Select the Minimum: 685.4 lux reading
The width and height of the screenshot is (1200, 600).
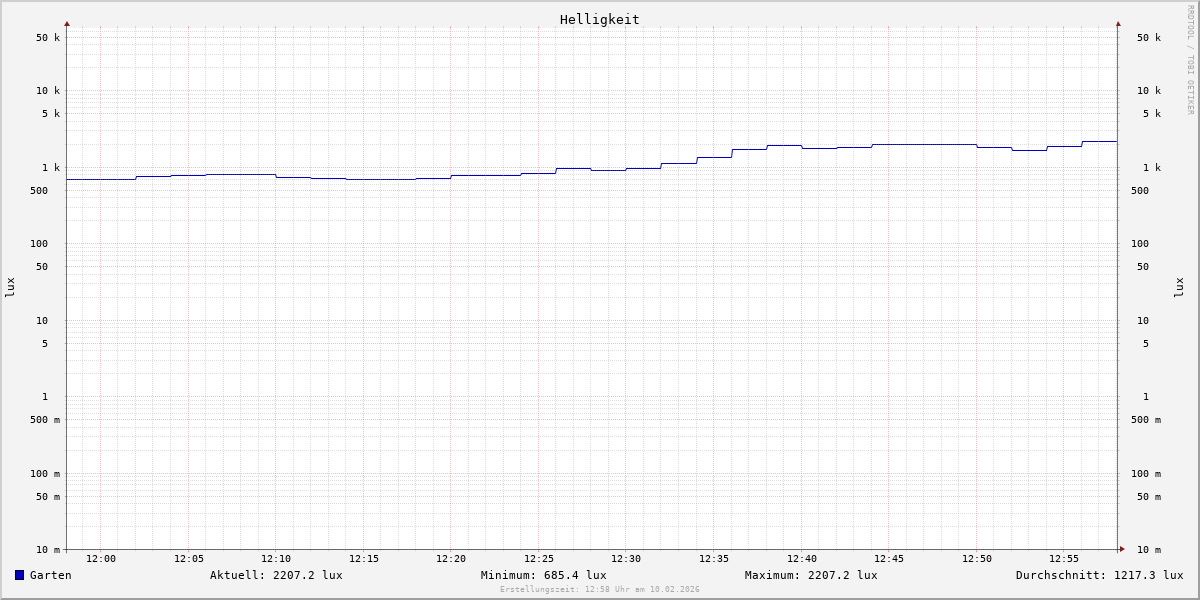click(x=543, y=575)
